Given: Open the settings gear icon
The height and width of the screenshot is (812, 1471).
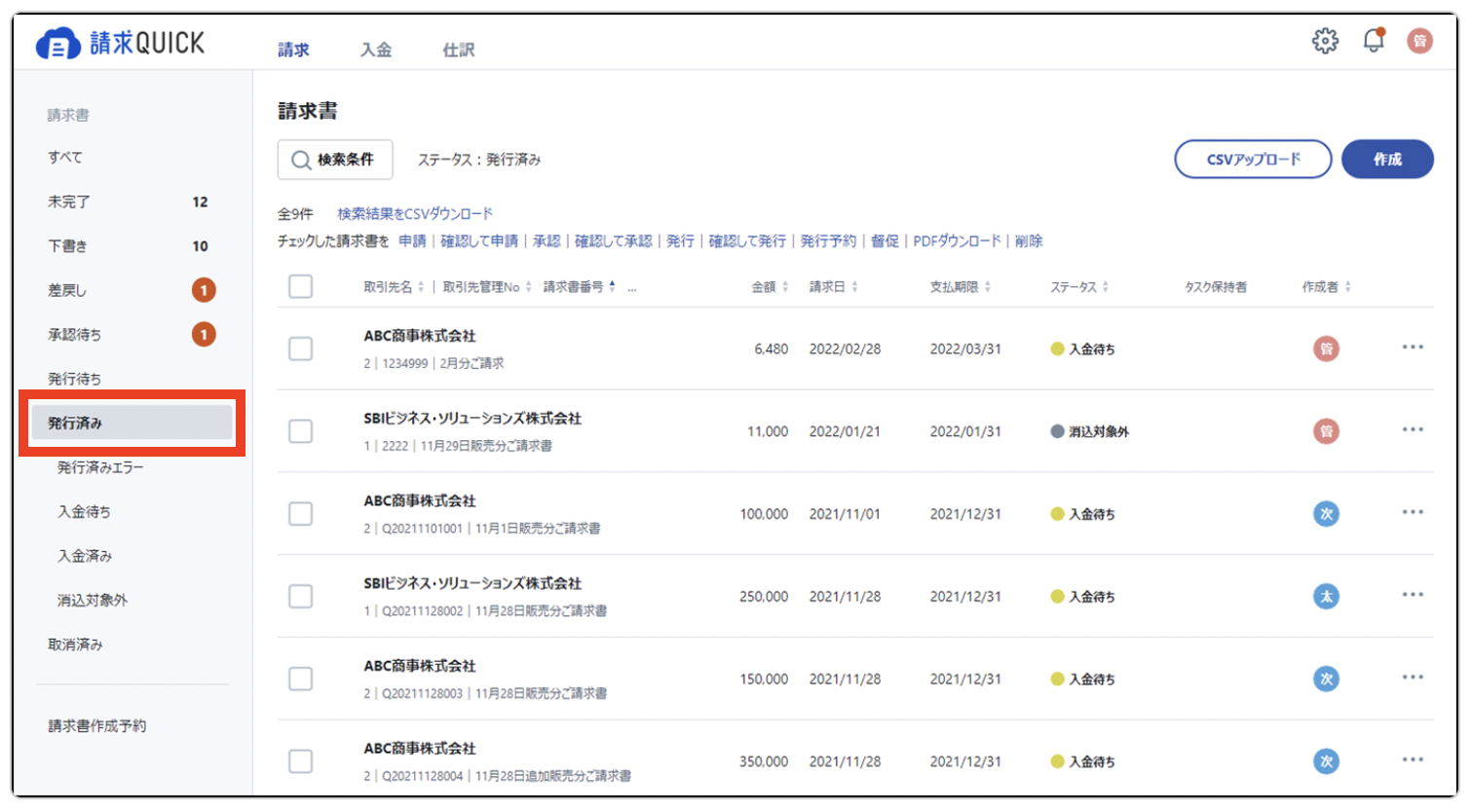Looking at the screenshot, I should tap(1325, 41).
